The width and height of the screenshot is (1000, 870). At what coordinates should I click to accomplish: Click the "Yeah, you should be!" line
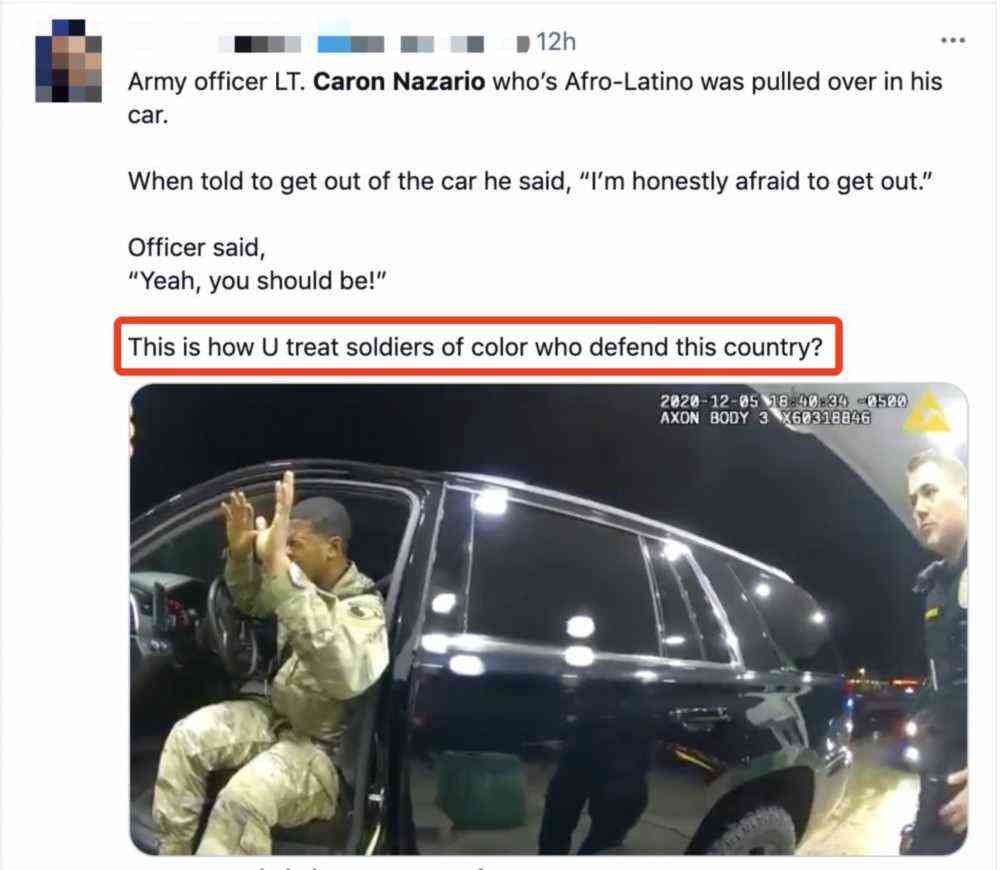257,281
